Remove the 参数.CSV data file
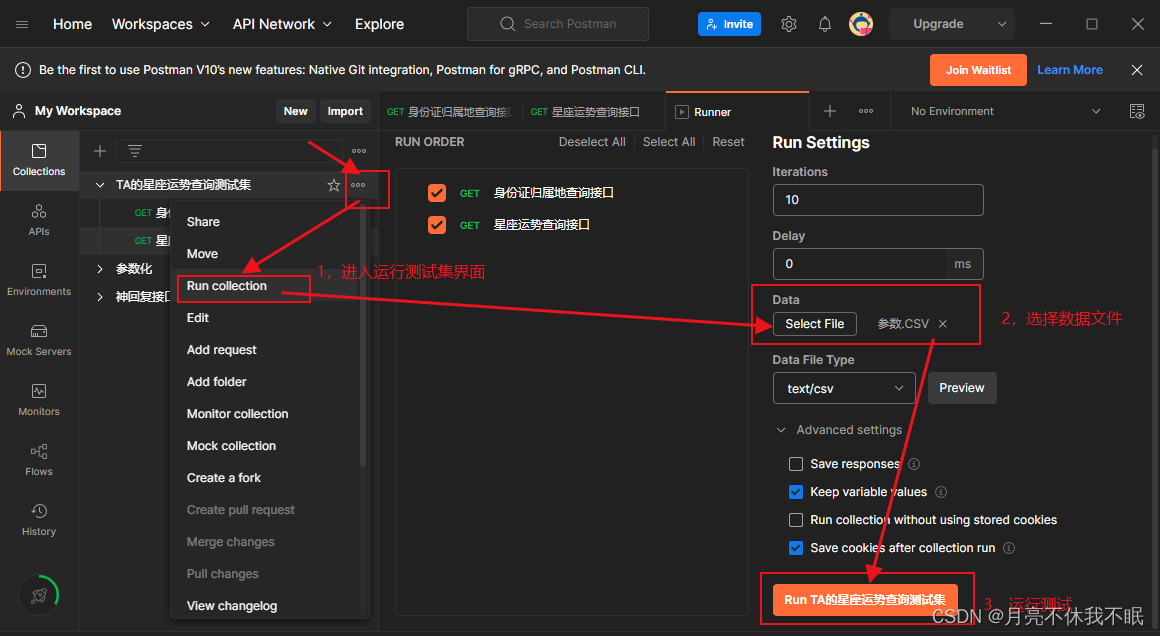1160x636 pixels. pos(942,324)
